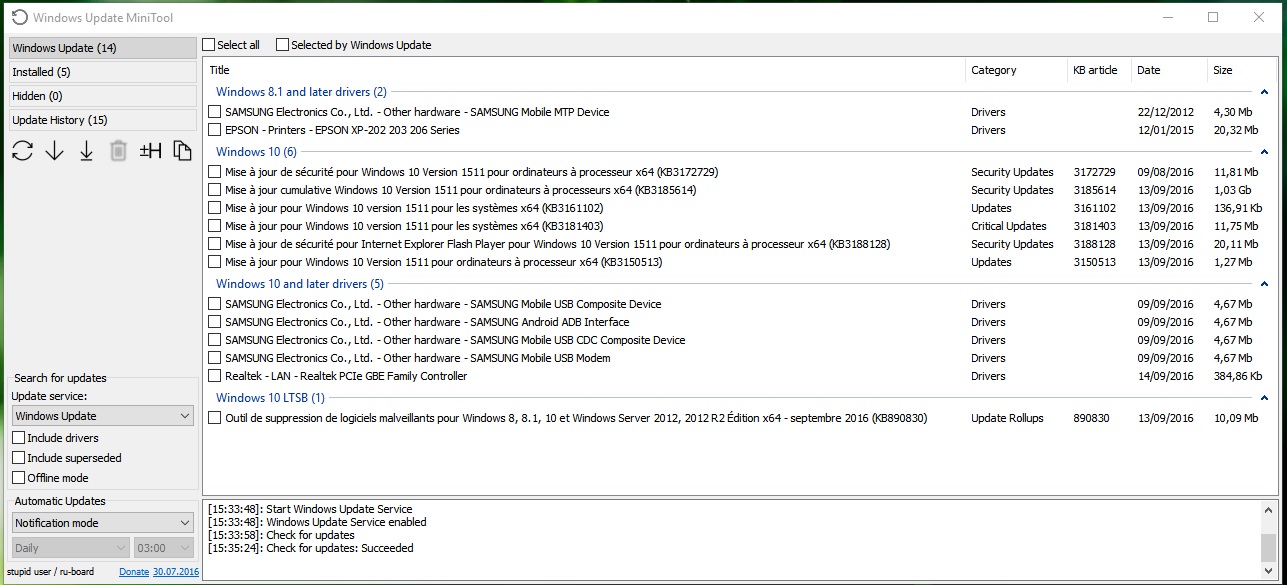Open the Donate link

134,572
